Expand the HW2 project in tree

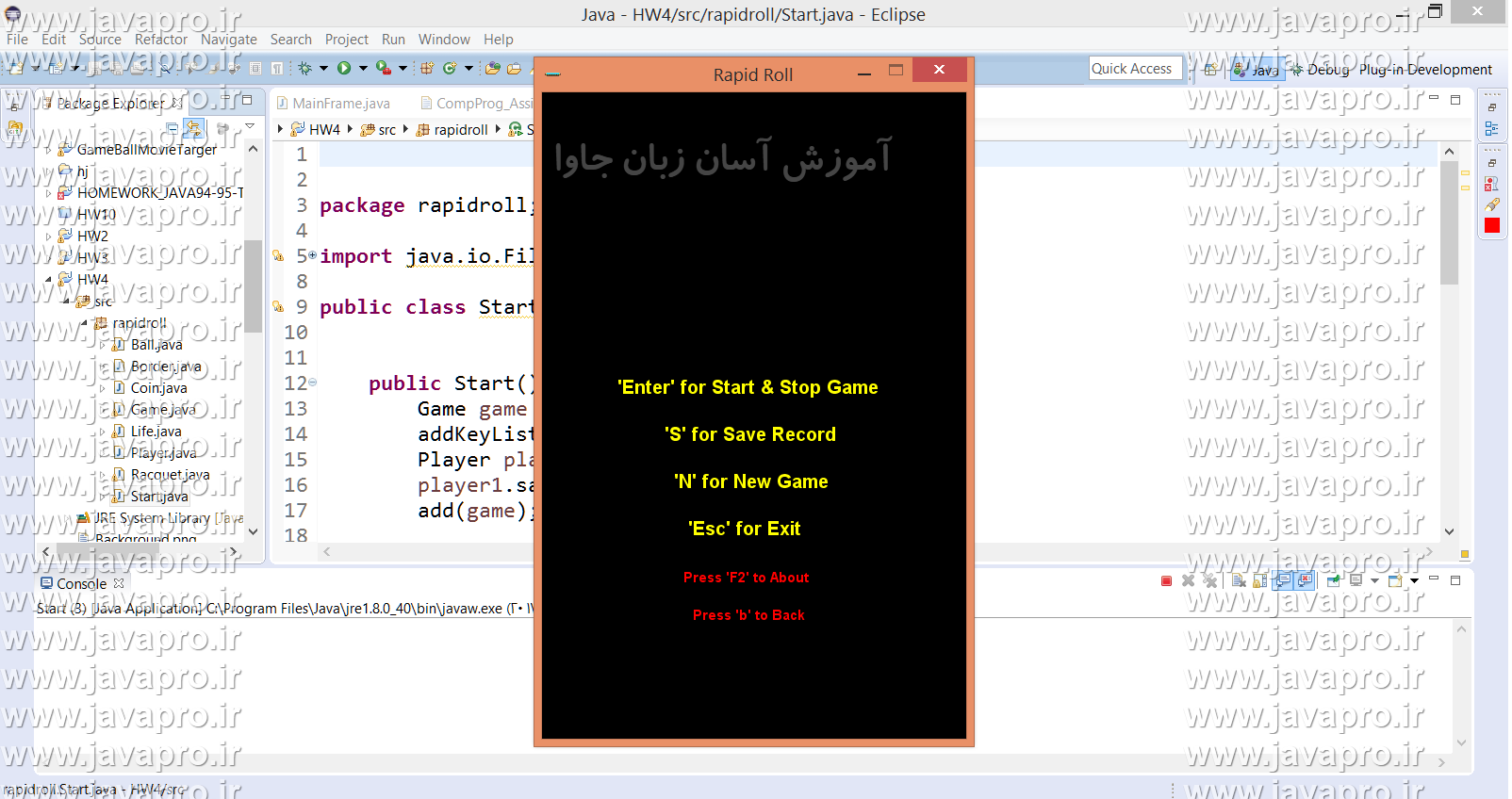pyautogui.click(x=49, y=236)
